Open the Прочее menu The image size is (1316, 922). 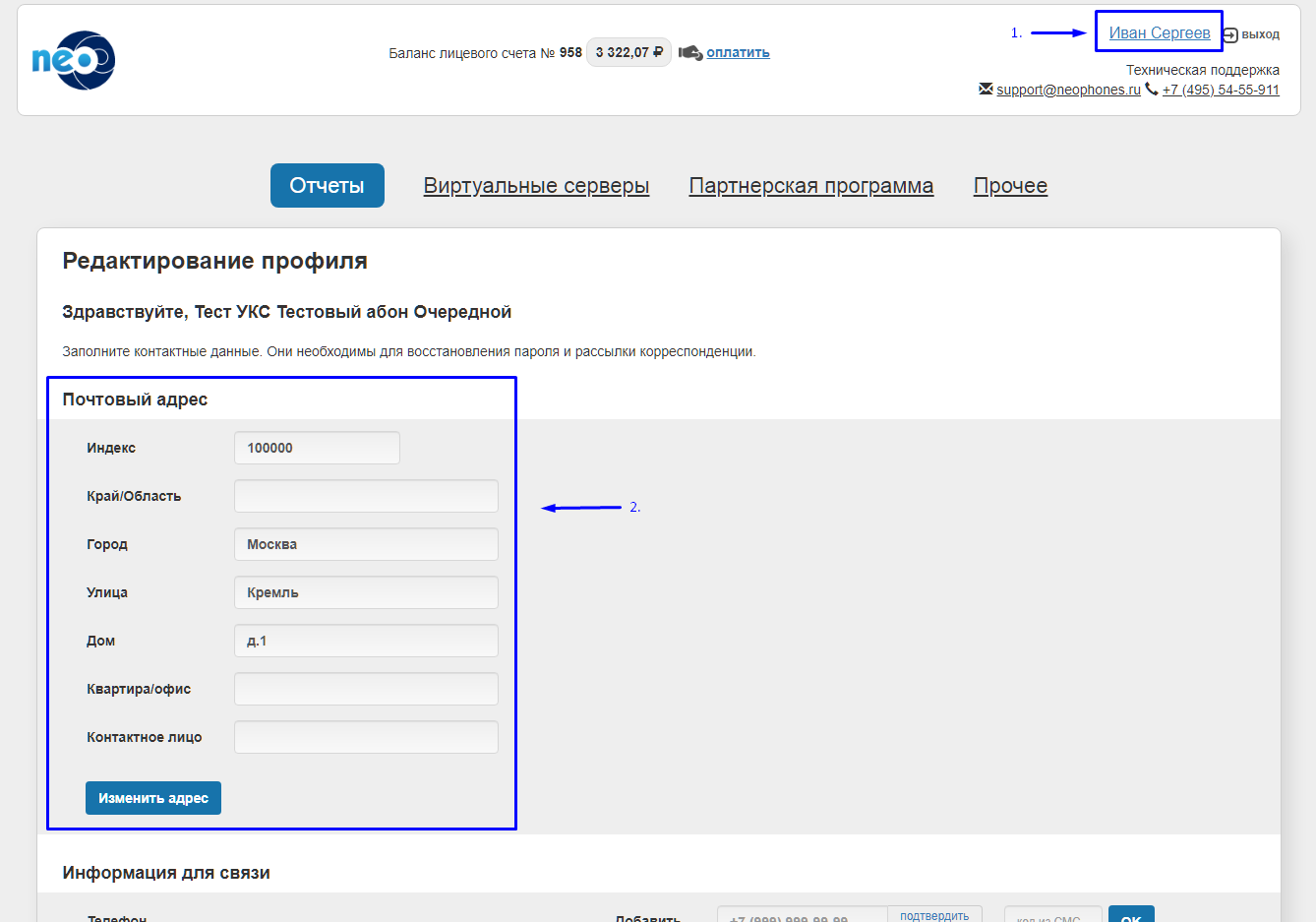1010,185
